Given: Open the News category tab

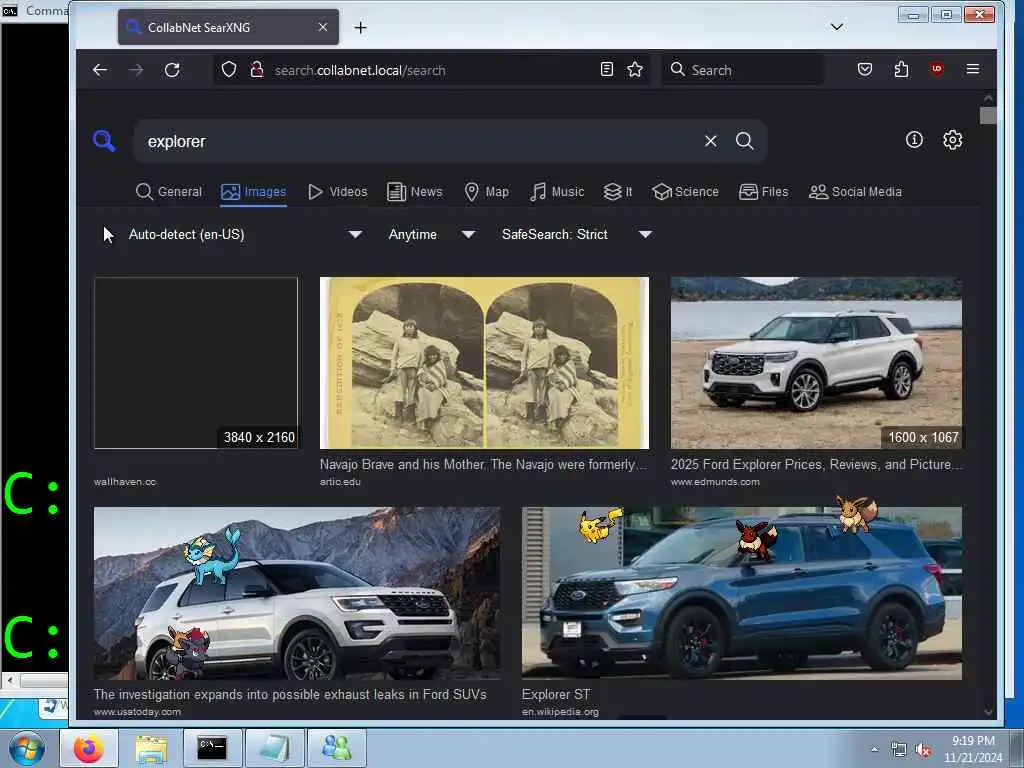Looking at the screenshot, I should point(415,191).
